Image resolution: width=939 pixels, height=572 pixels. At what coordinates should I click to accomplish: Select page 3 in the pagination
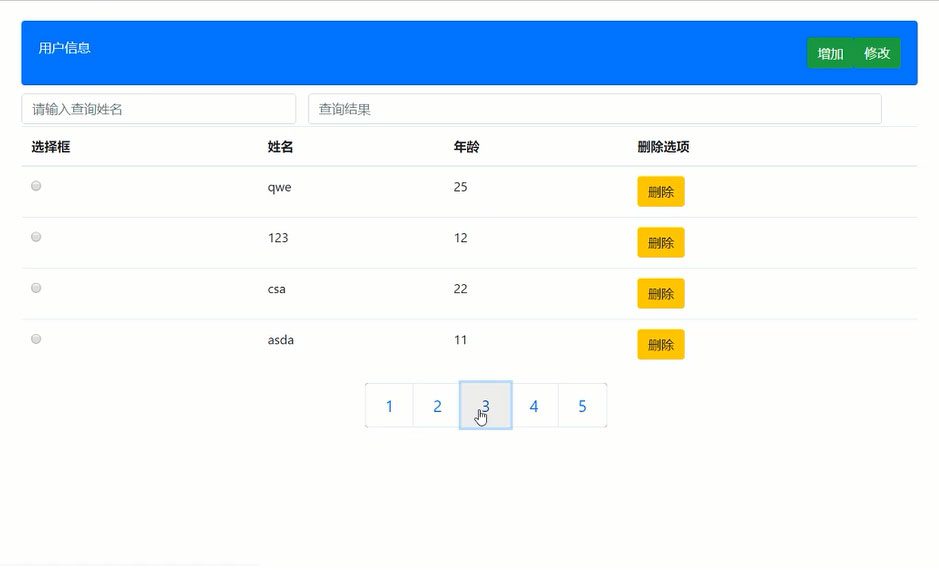[485, 406]
